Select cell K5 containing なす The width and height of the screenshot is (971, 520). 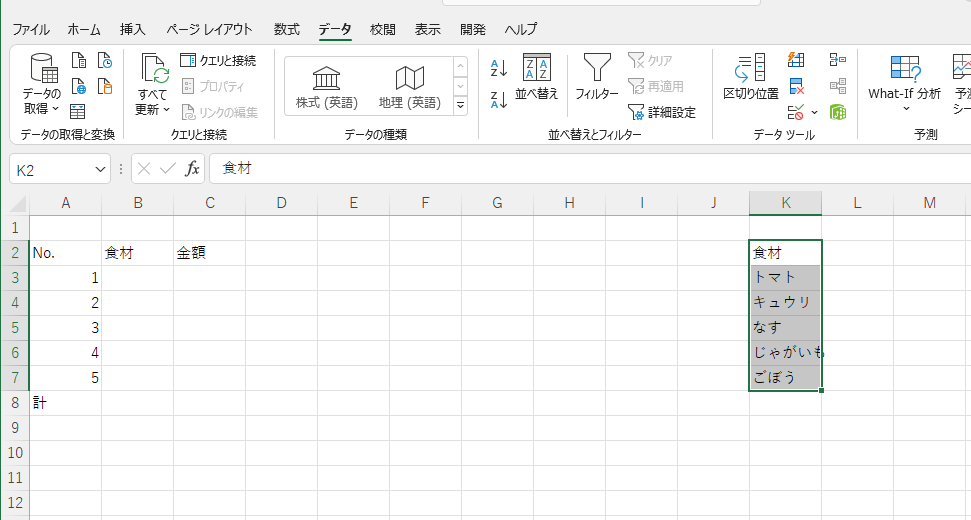785,328
